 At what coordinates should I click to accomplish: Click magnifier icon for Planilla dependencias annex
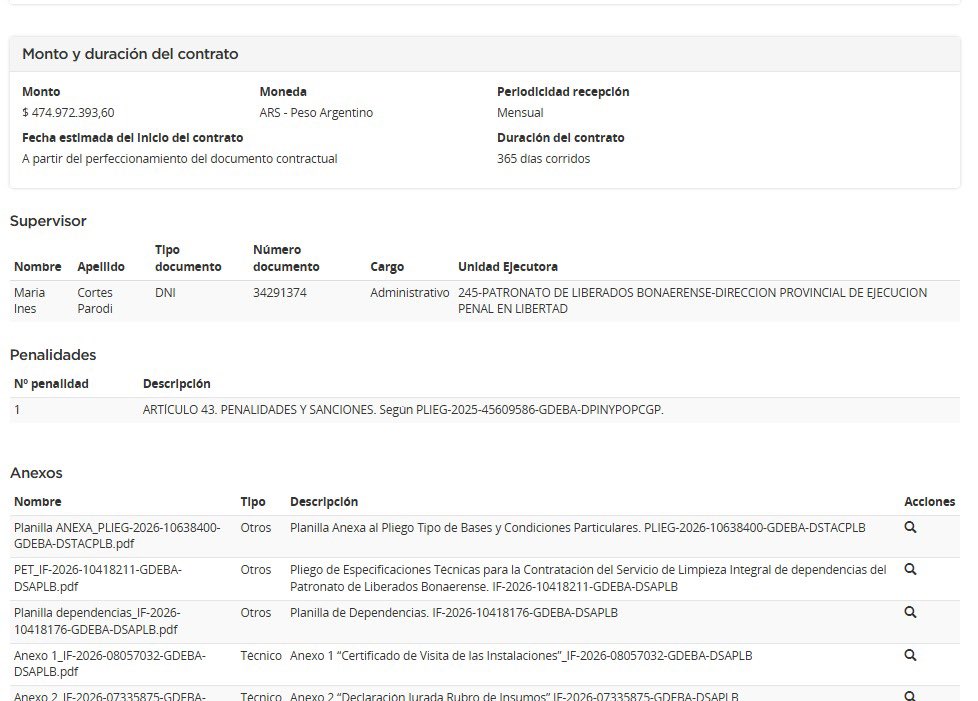(910, 612)
